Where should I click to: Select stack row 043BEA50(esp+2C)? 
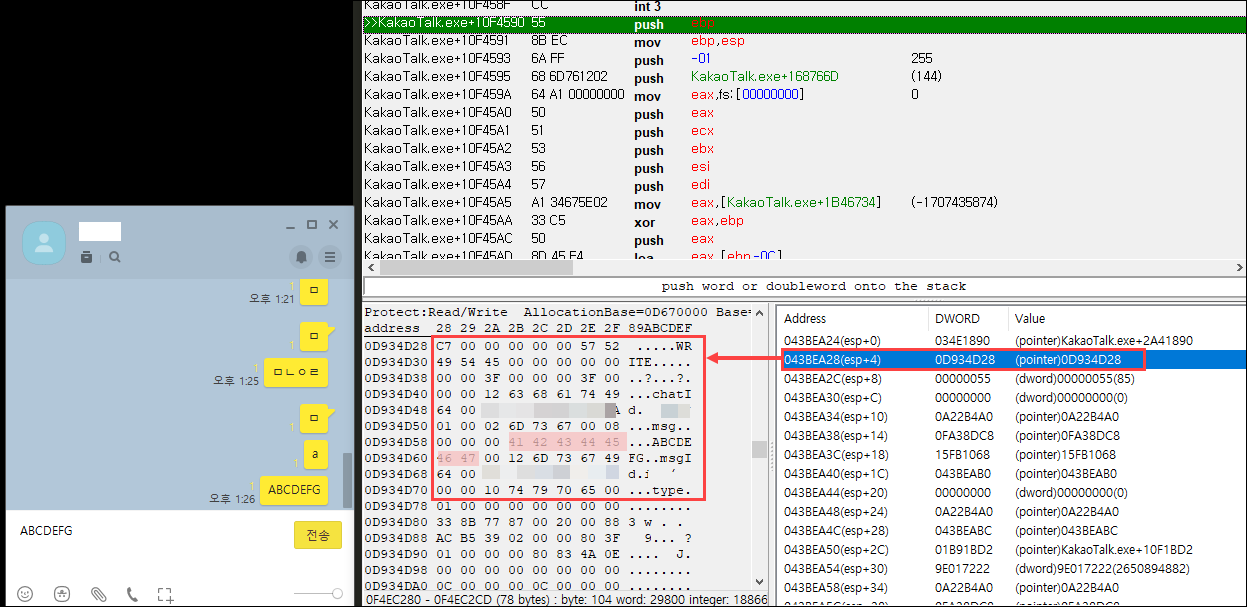(x=1012, y=549)
